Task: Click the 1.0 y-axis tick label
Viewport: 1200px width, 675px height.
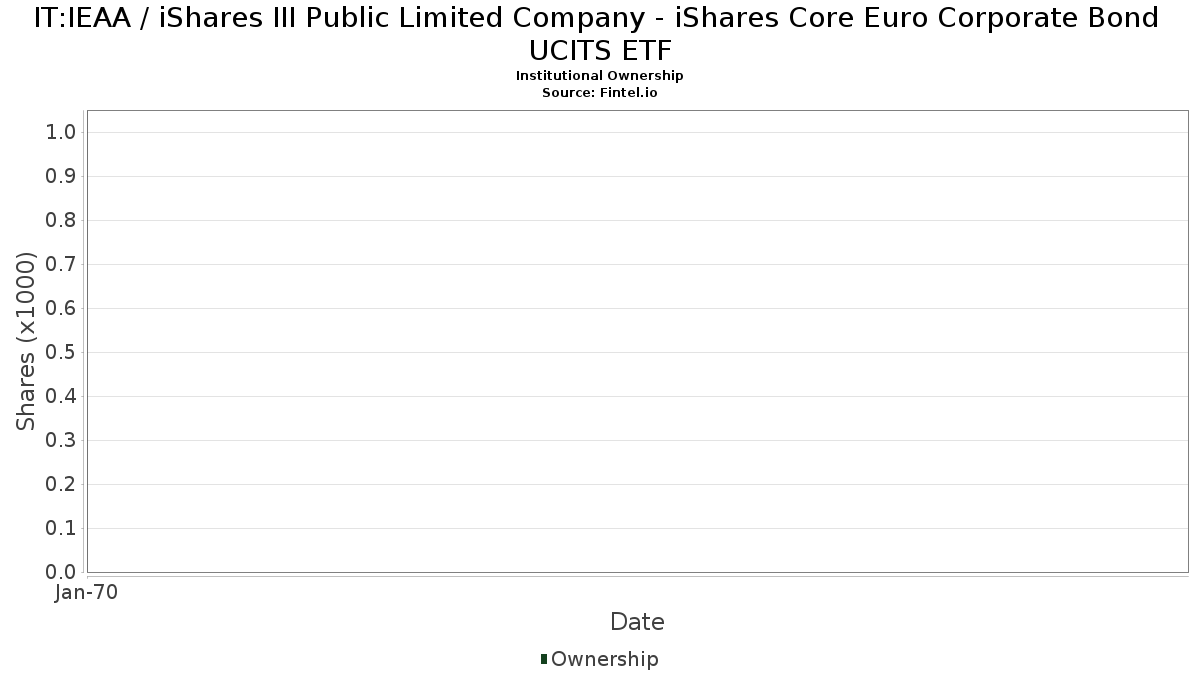Action: (x=61, y=133)
